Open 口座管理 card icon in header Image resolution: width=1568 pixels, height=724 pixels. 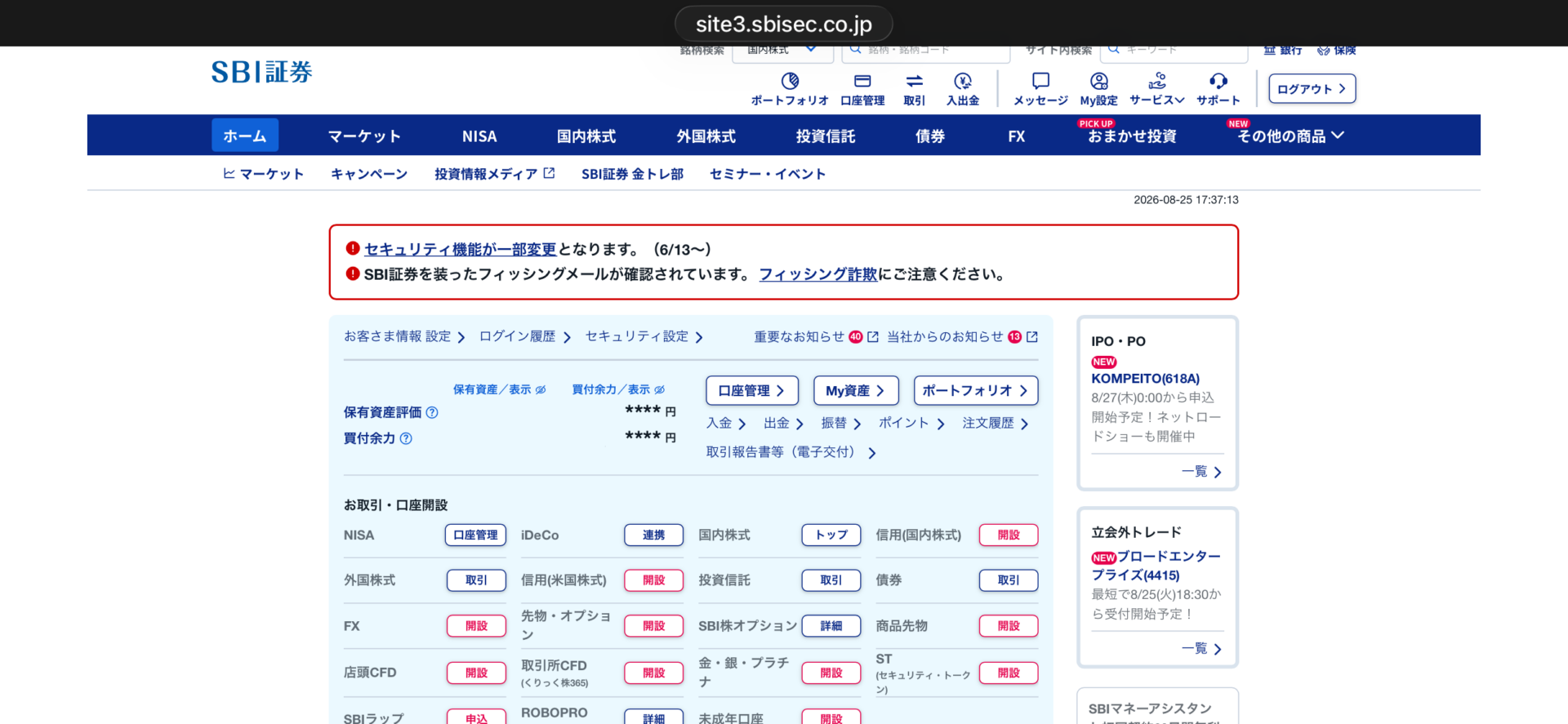(x=862, y=81)
